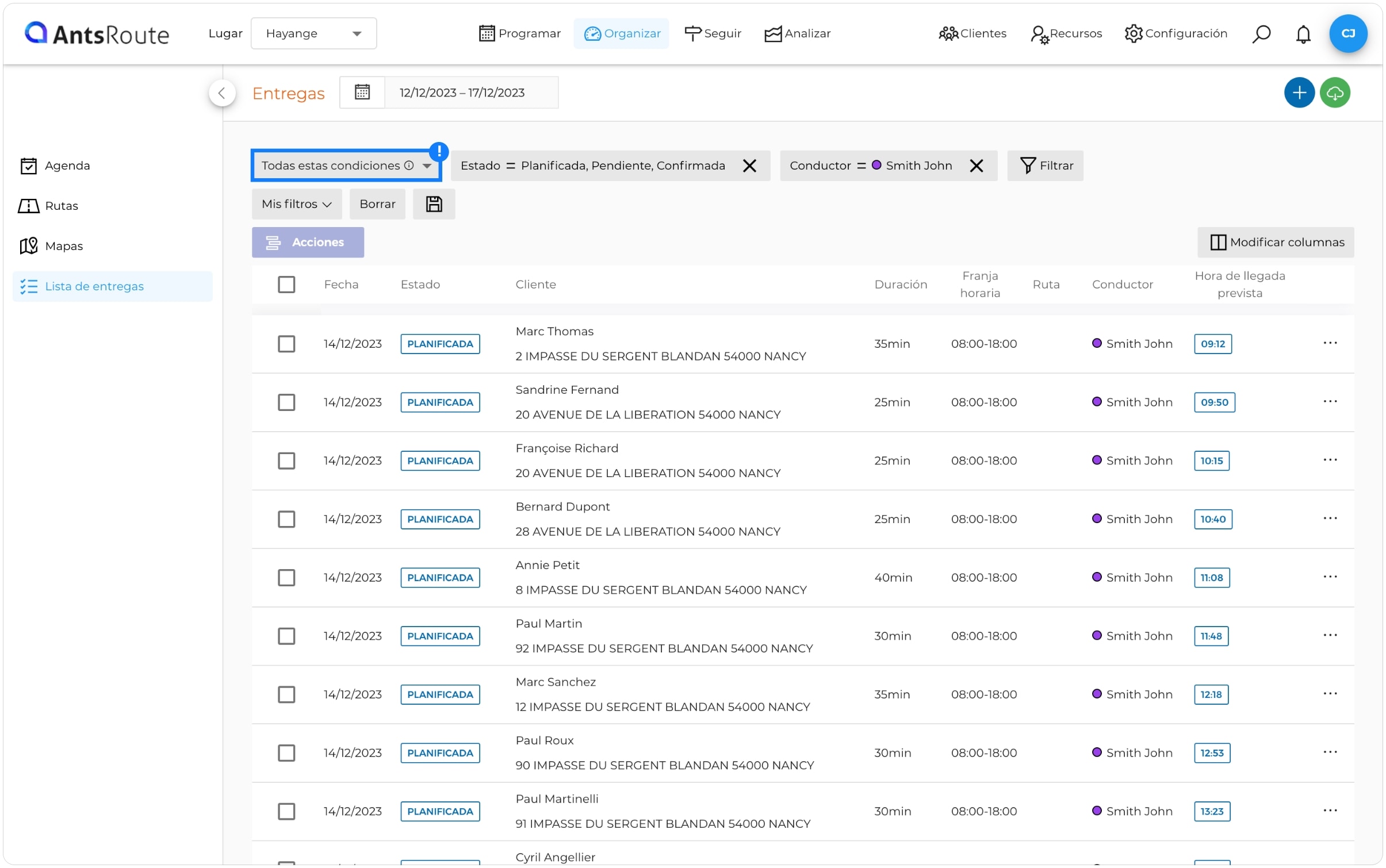
Task: Click the blue exclamation alert badge
Action: click(x=439, y=151)
